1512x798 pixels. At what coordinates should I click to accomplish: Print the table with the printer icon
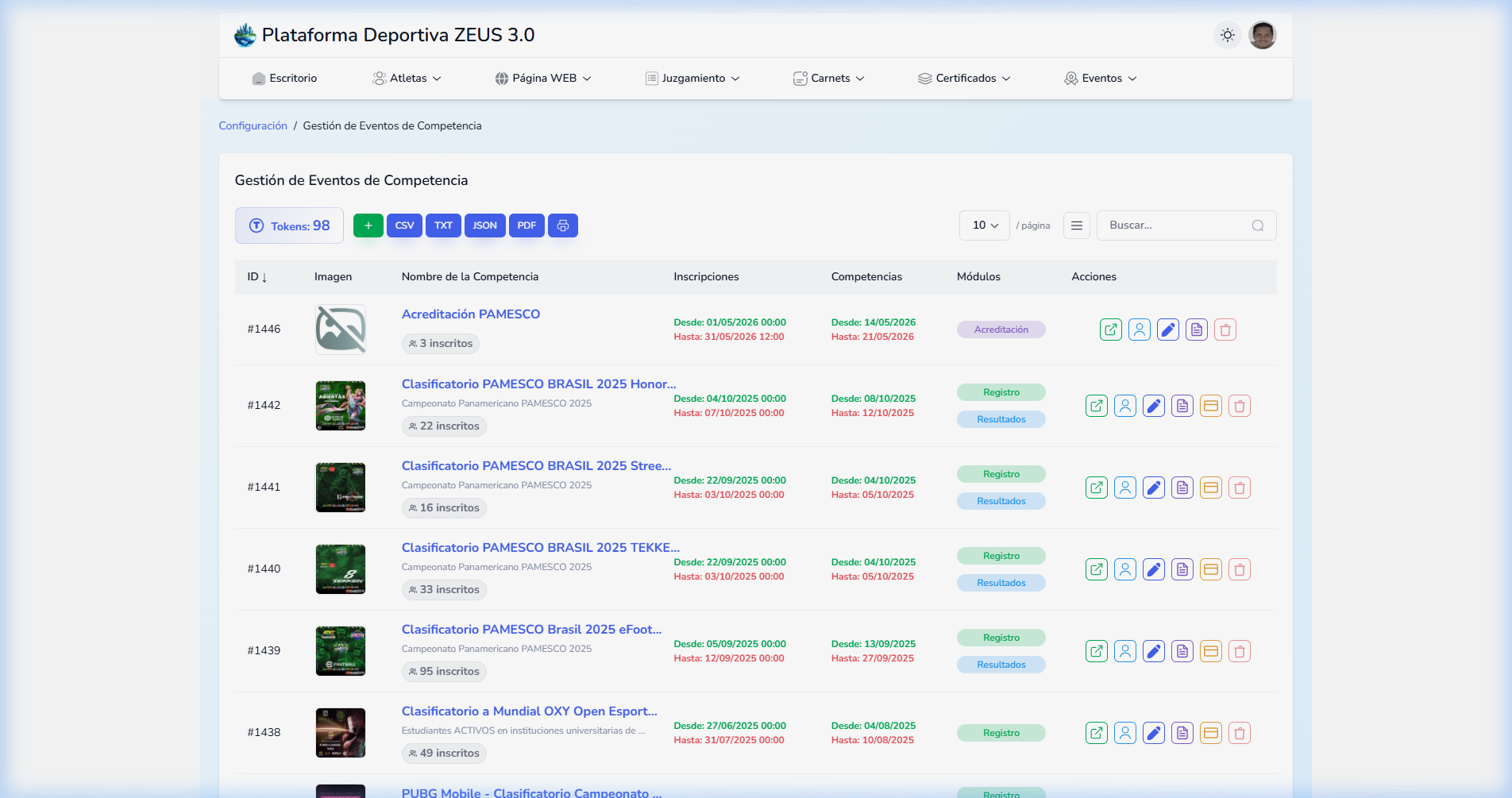point(563,226)
